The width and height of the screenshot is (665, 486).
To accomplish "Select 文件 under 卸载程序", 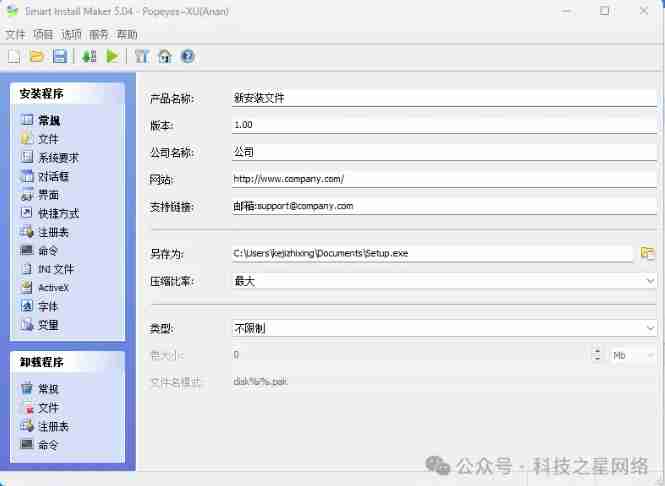I will [47, 407].
